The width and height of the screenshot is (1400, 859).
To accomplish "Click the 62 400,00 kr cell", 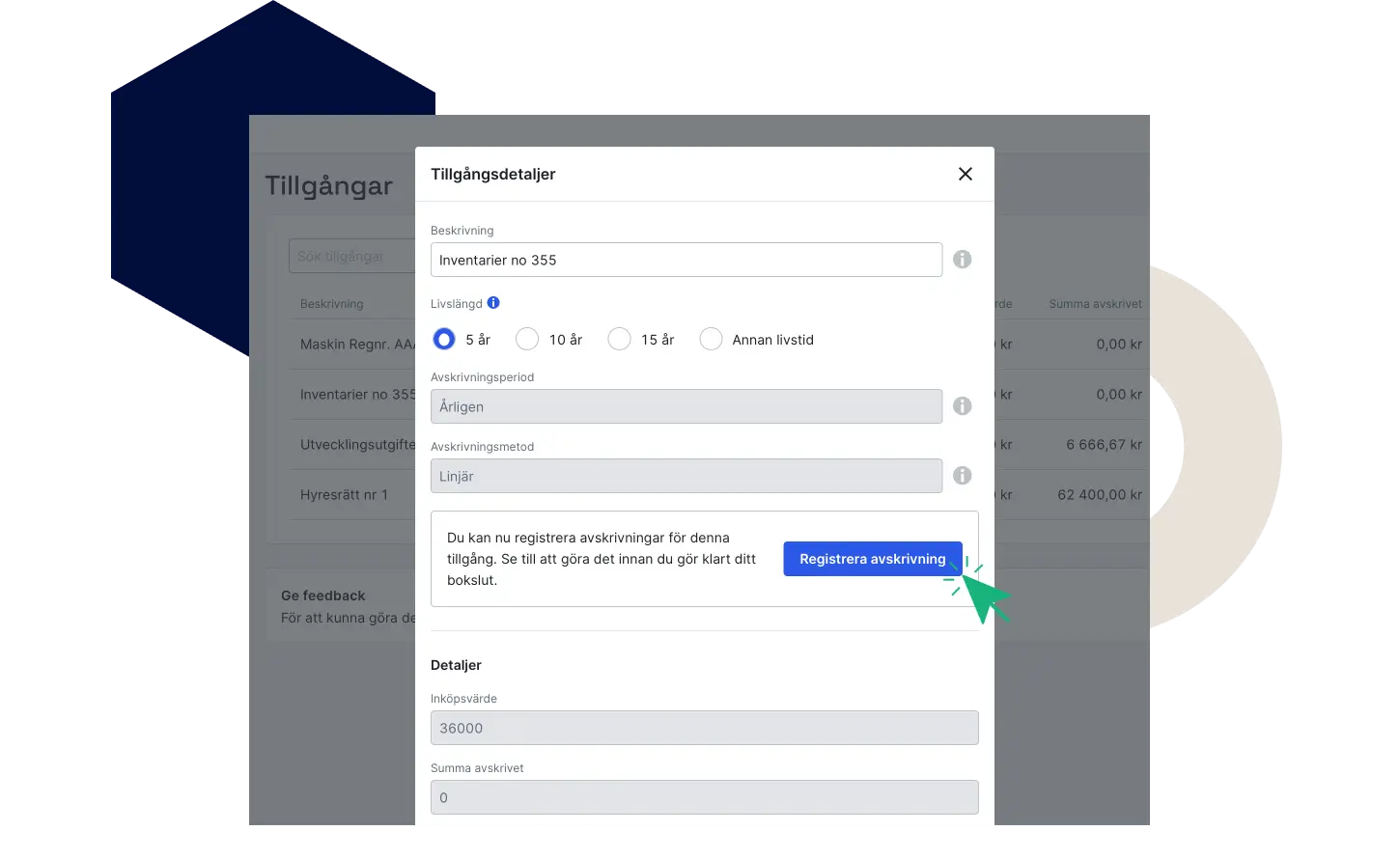I will tap(1100, 495).
